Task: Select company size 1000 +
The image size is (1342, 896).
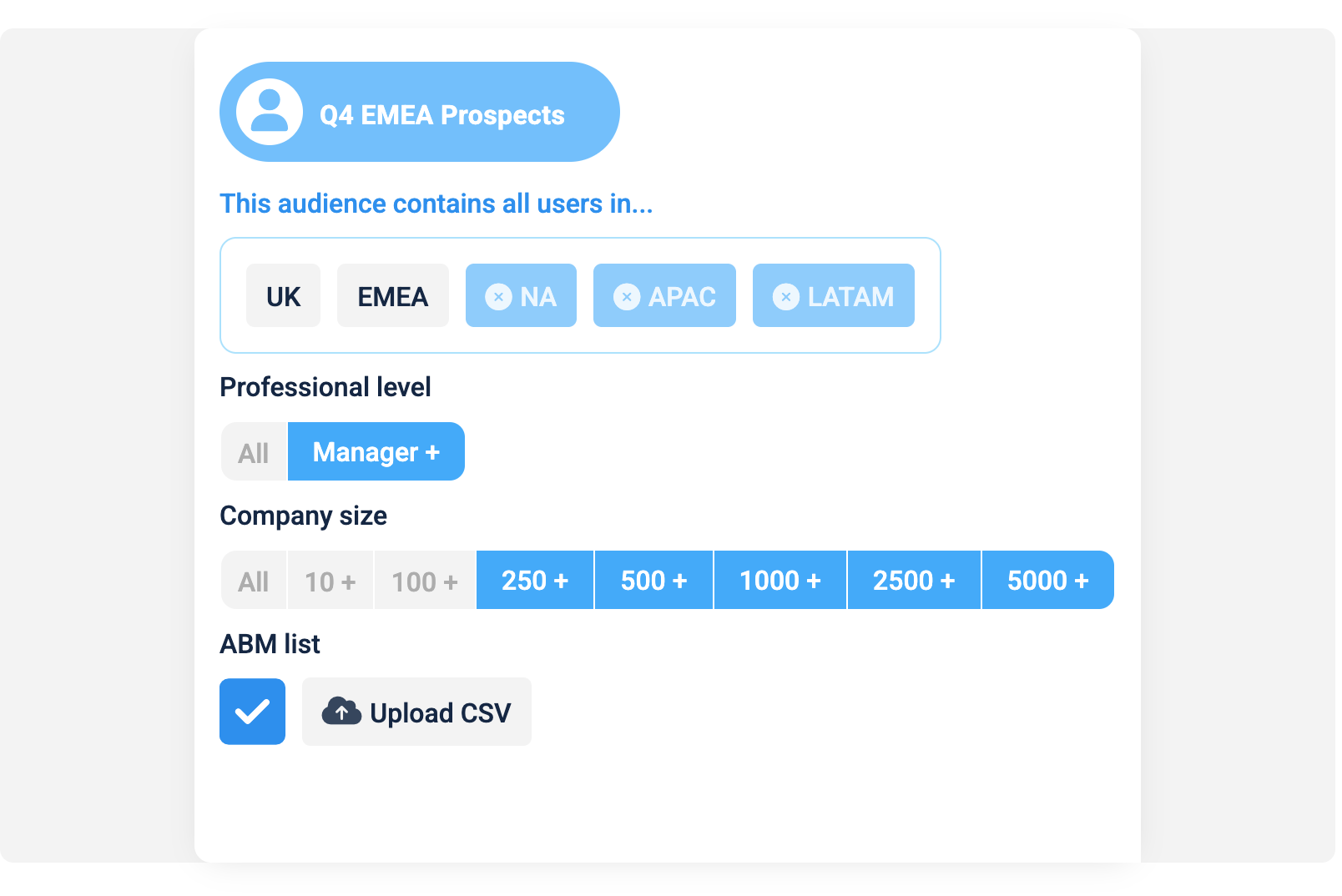Action: coord(780,581)
